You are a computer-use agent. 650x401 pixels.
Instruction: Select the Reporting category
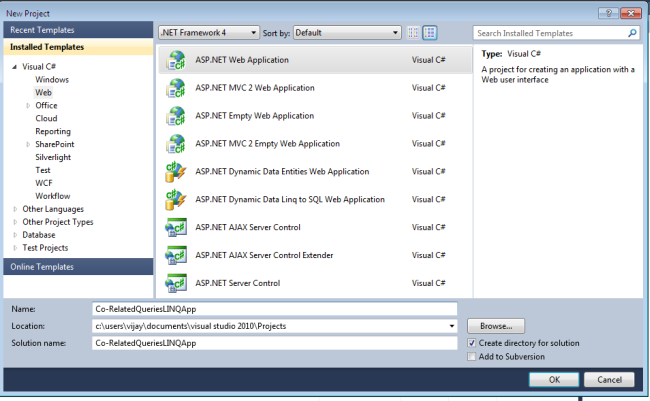pos(53,131)
